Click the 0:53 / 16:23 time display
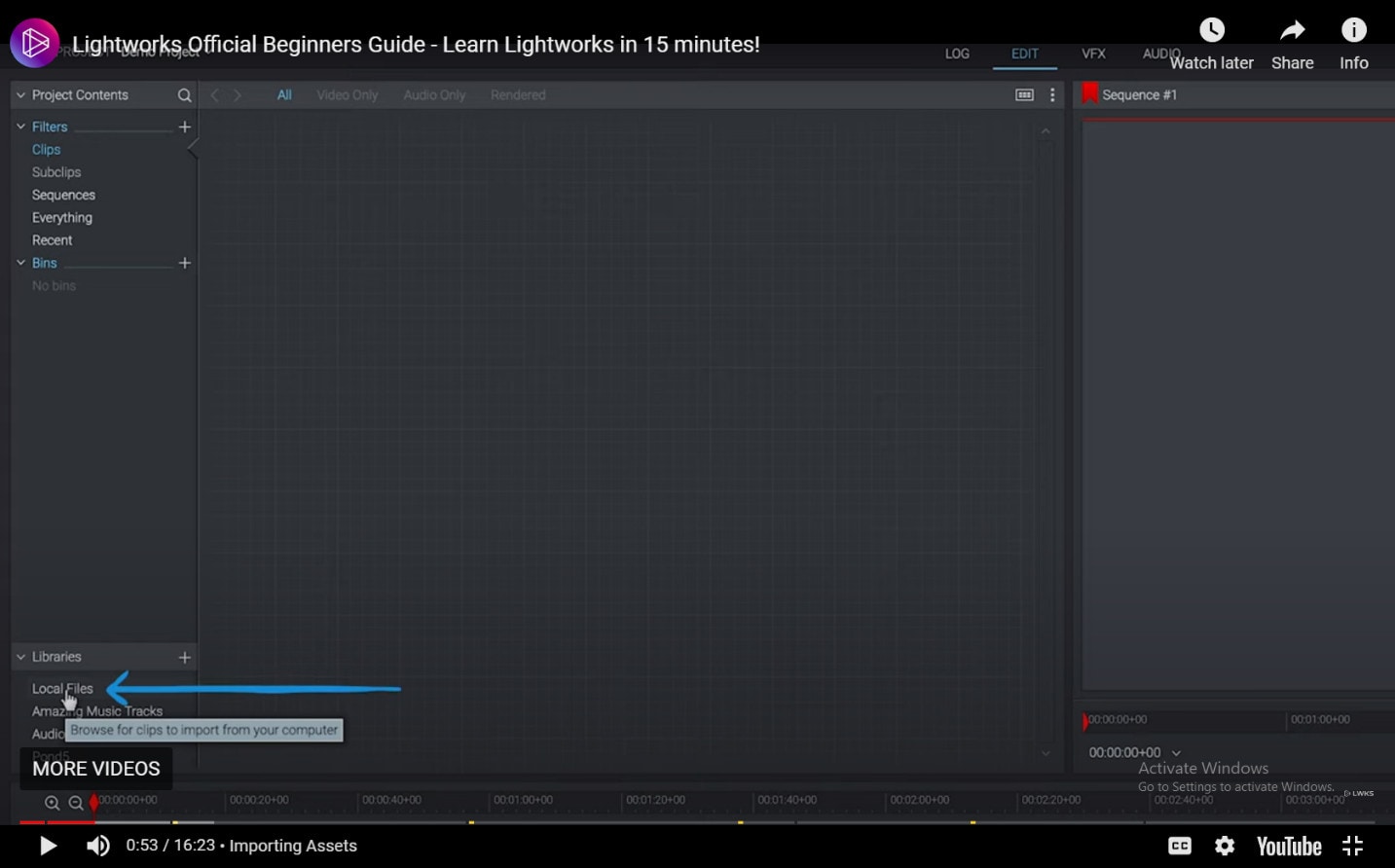 [170, 846]
